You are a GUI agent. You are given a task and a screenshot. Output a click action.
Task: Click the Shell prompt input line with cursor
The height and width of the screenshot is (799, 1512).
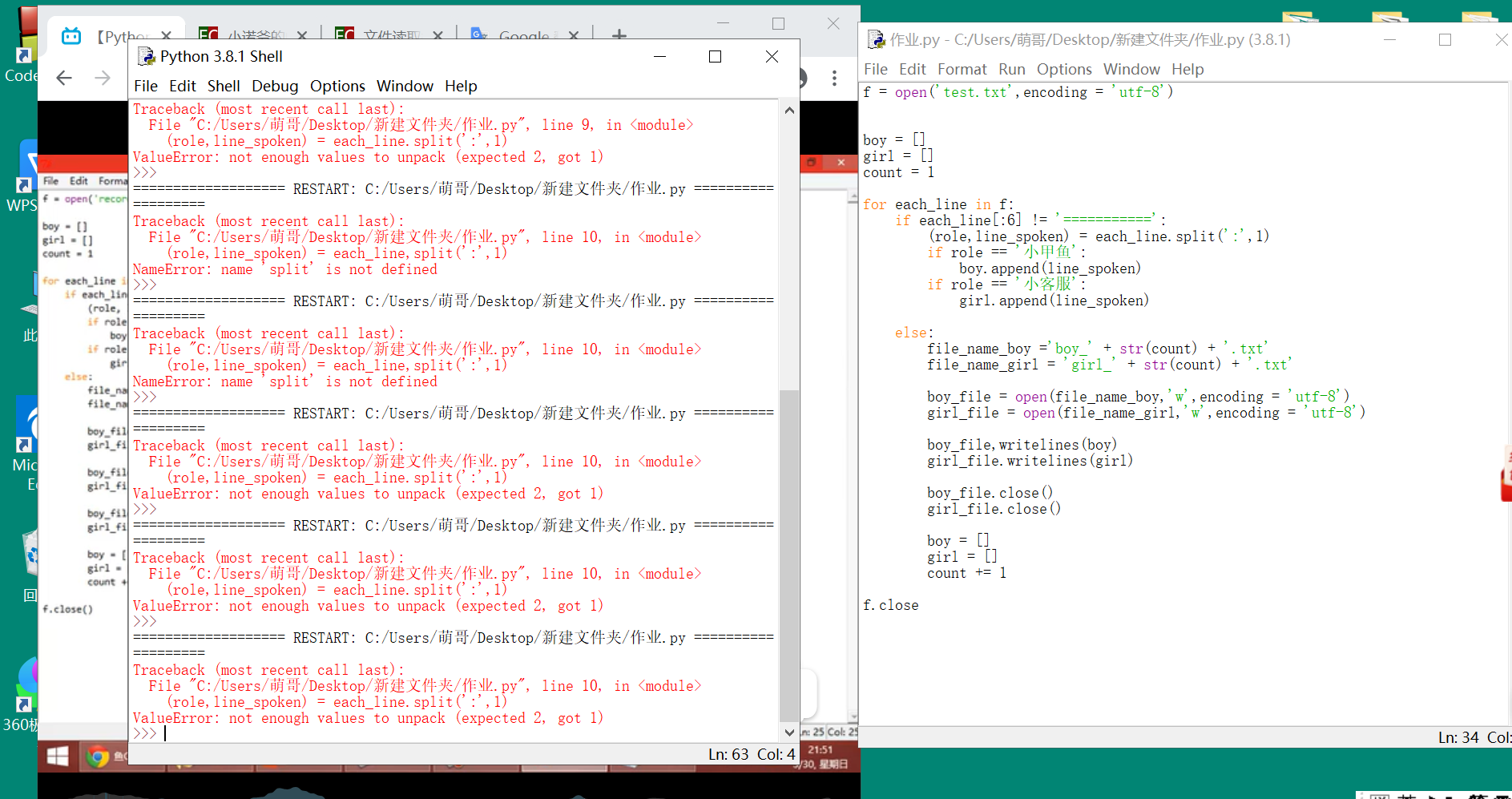454,733
